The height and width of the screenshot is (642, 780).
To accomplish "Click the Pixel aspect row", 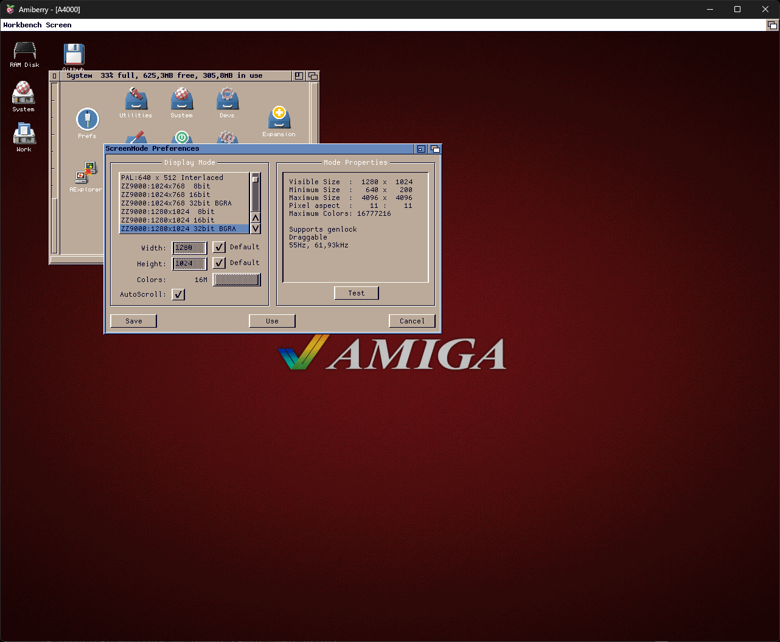I will [351, 206].
